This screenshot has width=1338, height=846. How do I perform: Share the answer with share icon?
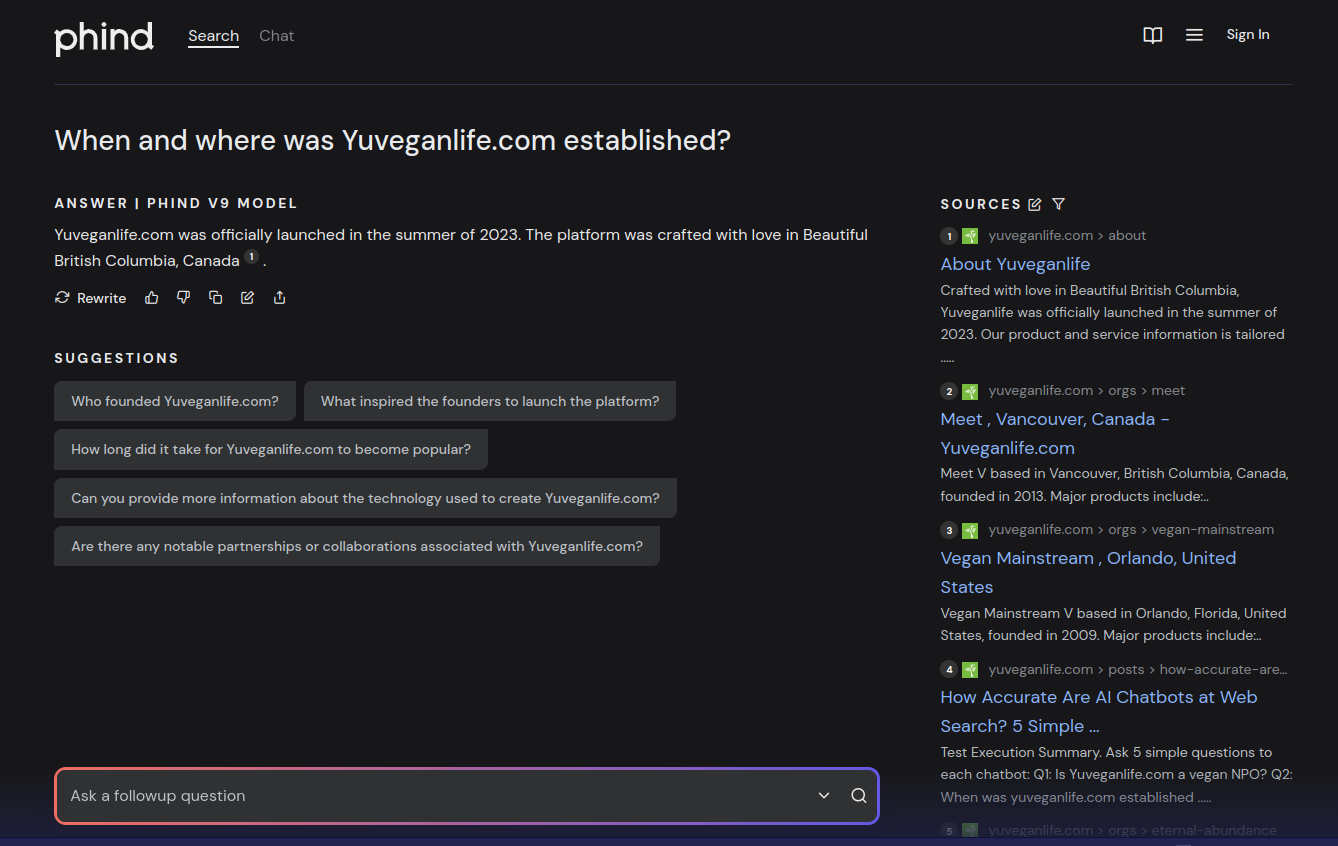tap(279, 297)
